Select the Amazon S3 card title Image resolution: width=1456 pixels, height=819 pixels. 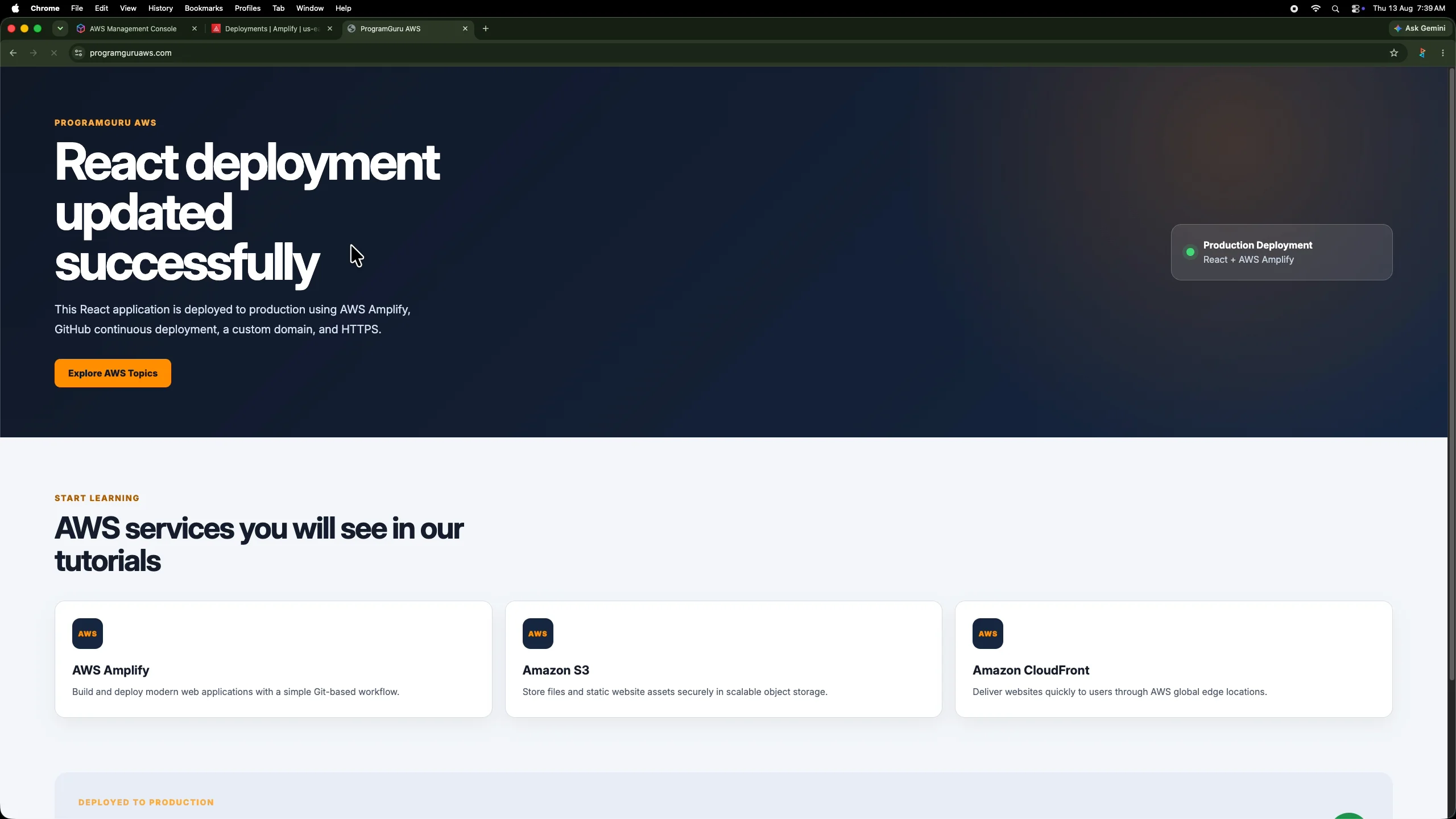pyautogui.click(x=556, y=670)
